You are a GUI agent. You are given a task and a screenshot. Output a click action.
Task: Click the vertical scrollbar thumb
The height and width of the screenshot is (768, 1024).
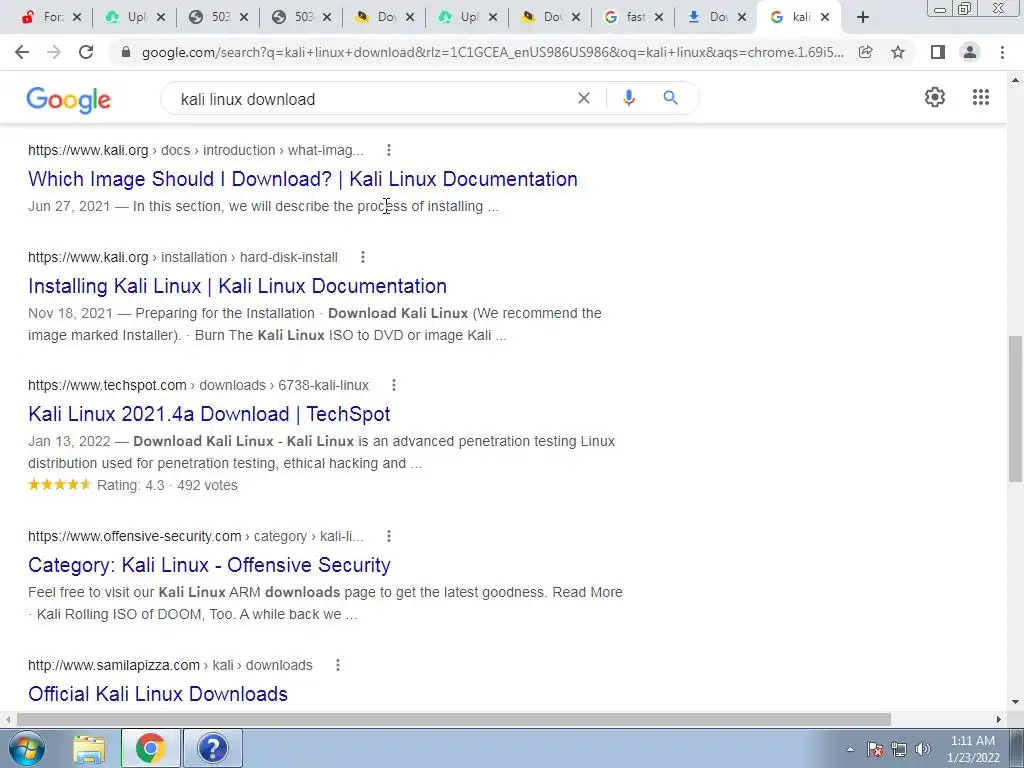click(x=1014, y=409)
